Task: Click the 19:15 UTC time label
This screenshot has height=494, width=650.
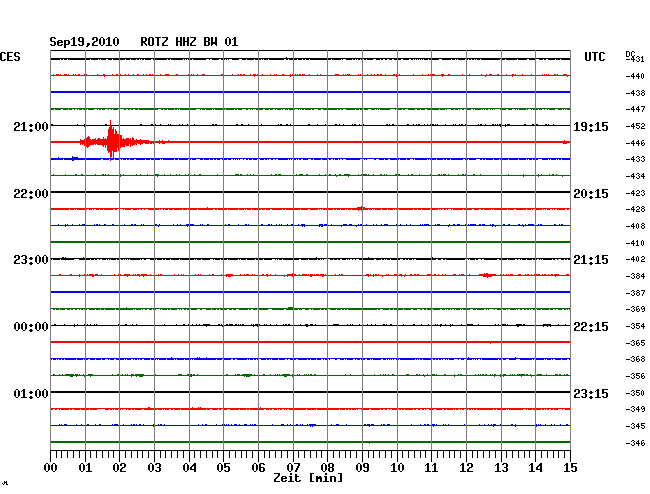Action: (591, 127)
